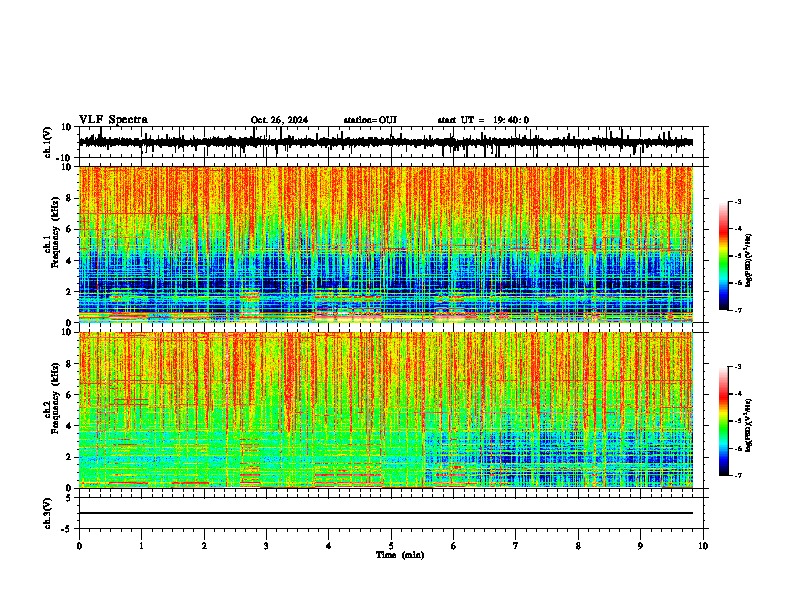Click tick label '7' on the time axis
This screenshot has height=612, width=792.
point(516,546)
